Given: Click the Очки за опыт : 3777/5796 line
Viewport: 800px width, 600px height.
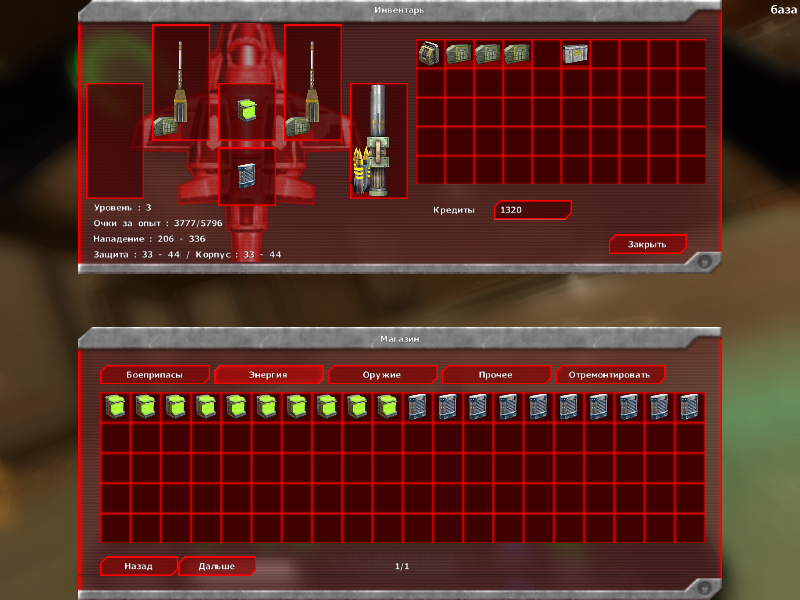Looking at the screenshot, I should (x=158, y=223).
